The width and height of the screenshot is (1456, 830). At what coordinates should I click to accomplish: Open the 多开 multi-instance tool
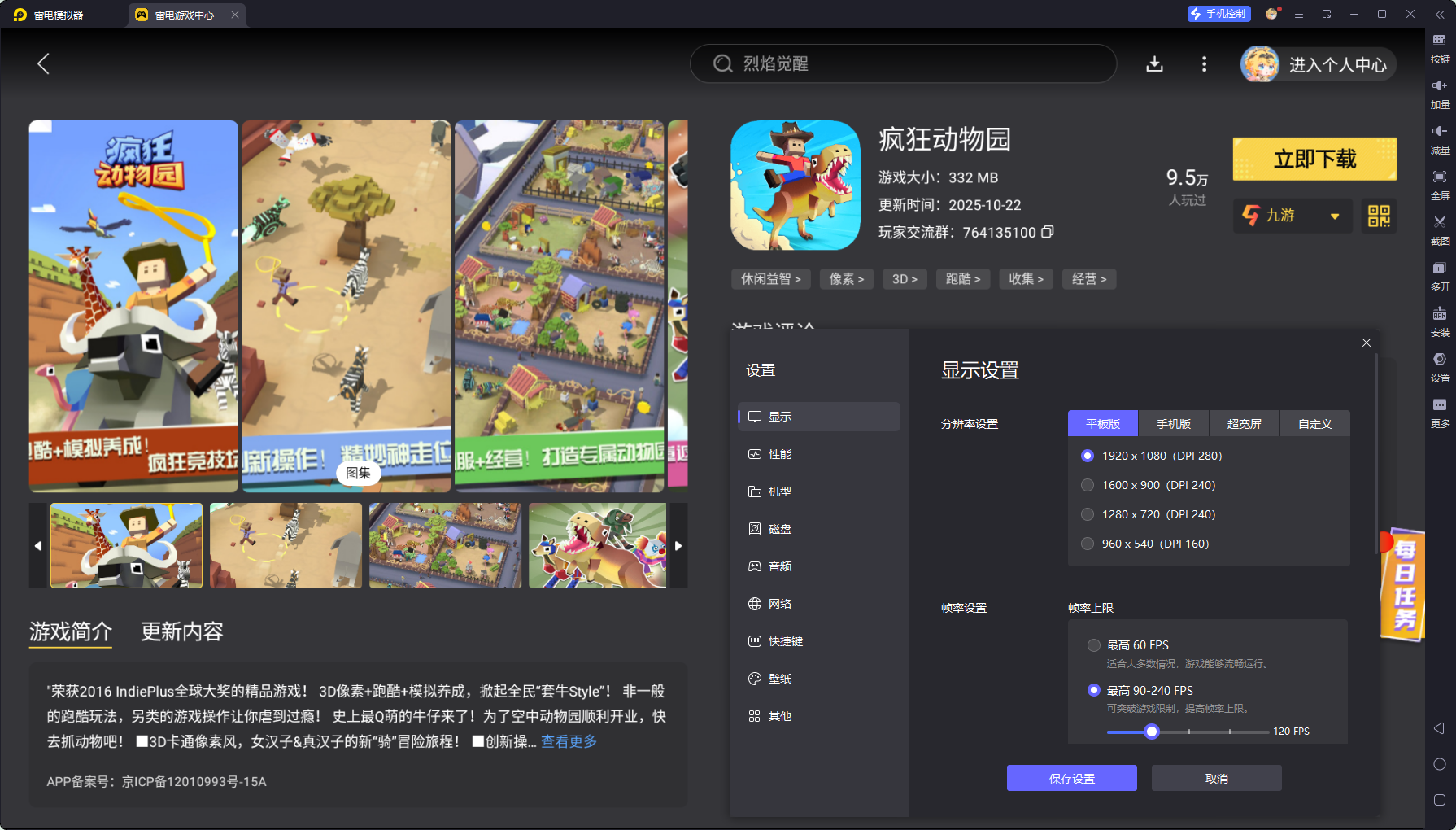tap(1440, 277)
